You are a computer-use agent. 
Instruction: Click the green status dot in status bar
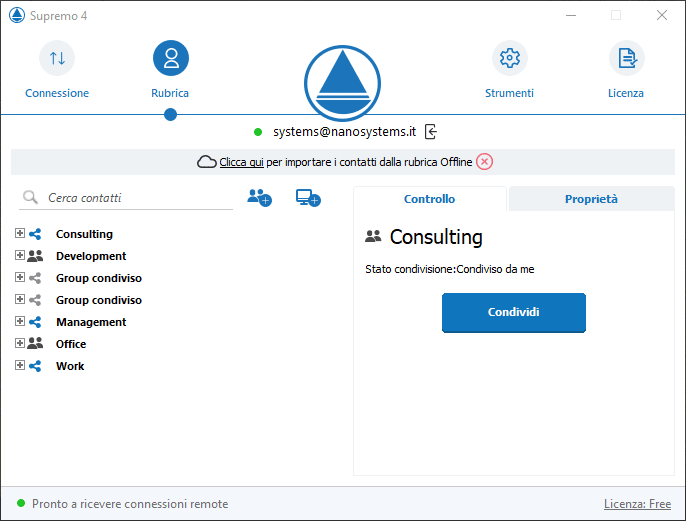pos(21,503)
